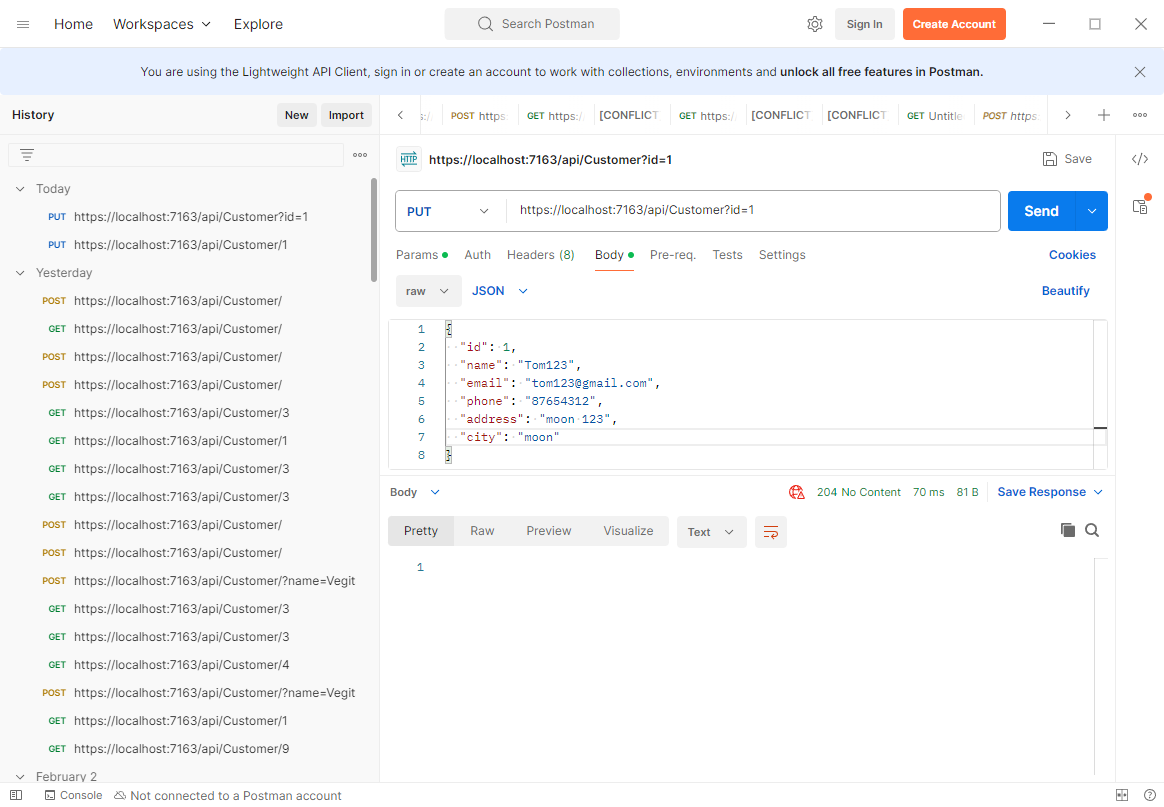Select the Raw response view tab
Screen dimensions: 1164x807
tap(482, 531)
